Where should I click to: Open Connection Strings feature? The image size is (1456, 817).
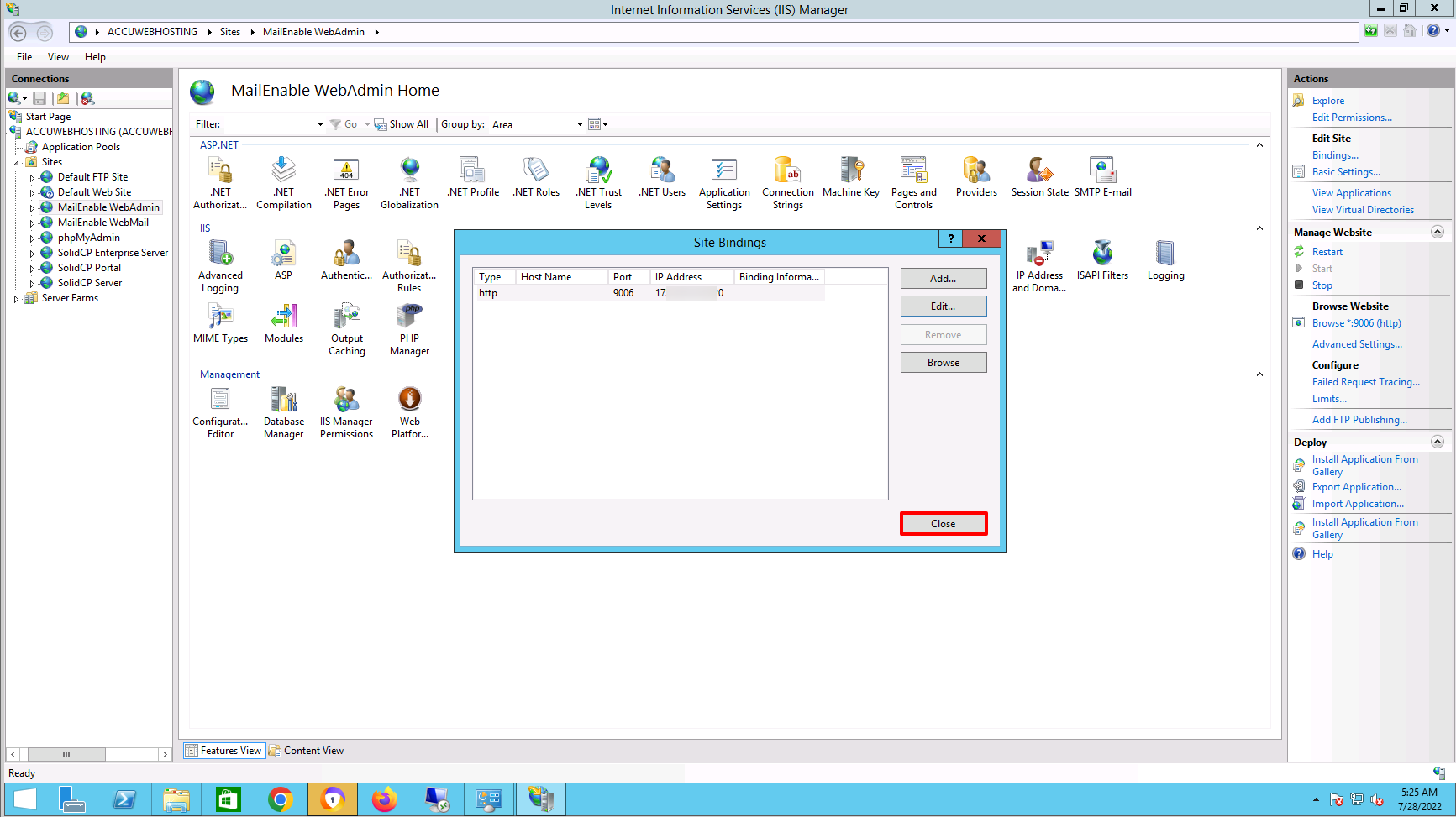point(788,182)
